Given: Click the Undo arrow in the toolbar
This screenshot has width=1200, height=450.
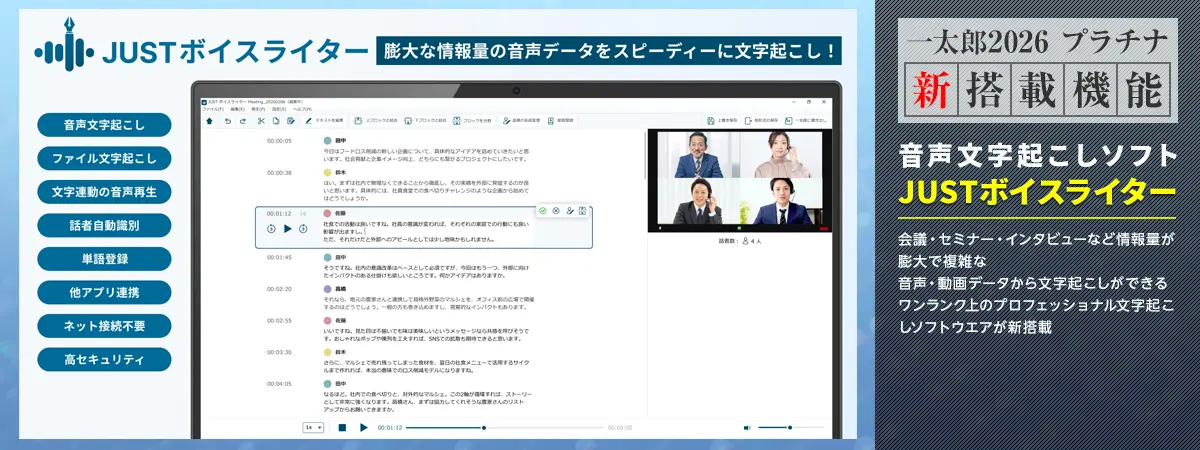Looking at the screenshot, I should [x=227, y=121].
